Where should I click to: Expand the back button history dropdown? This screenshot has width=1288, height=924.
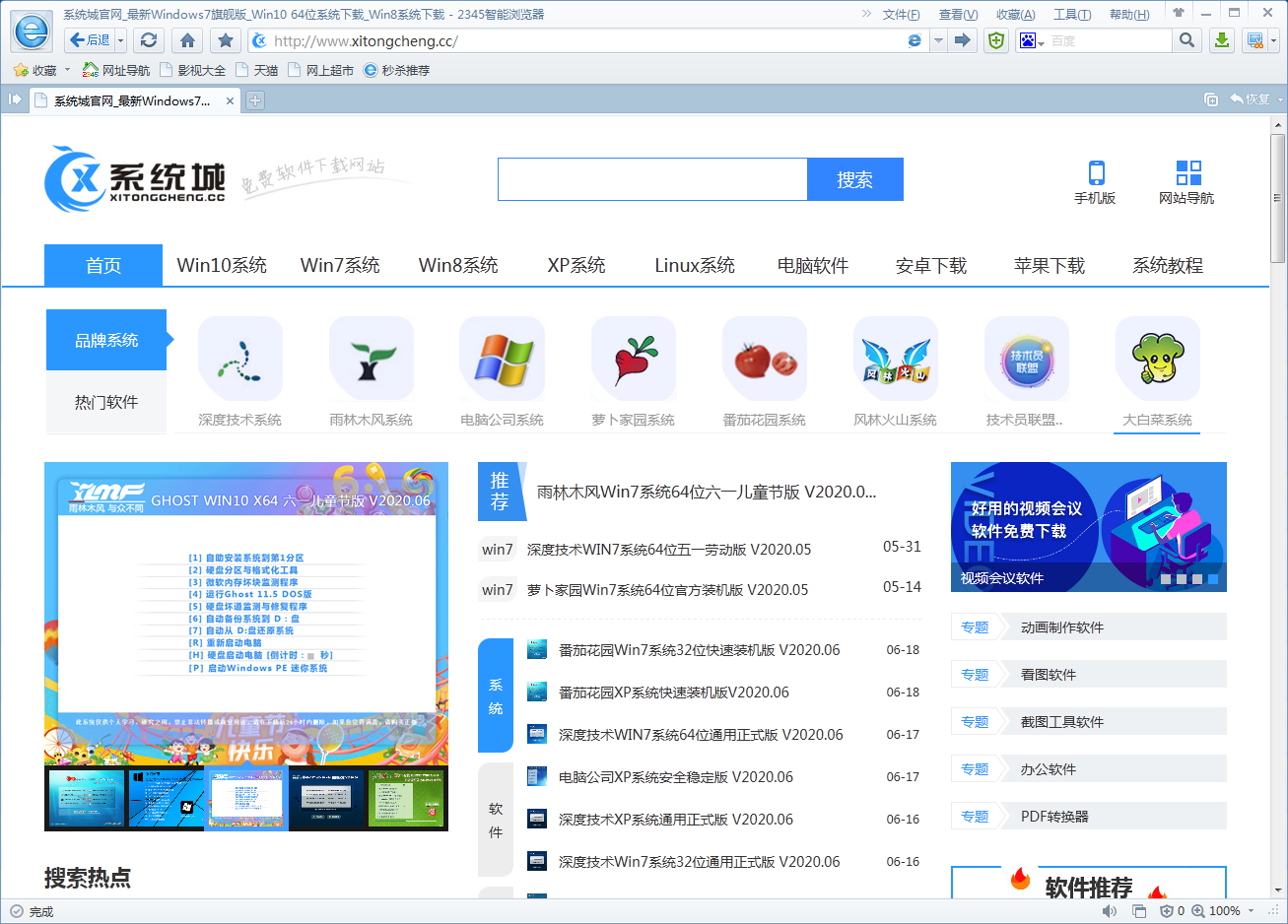pos(121,40)
